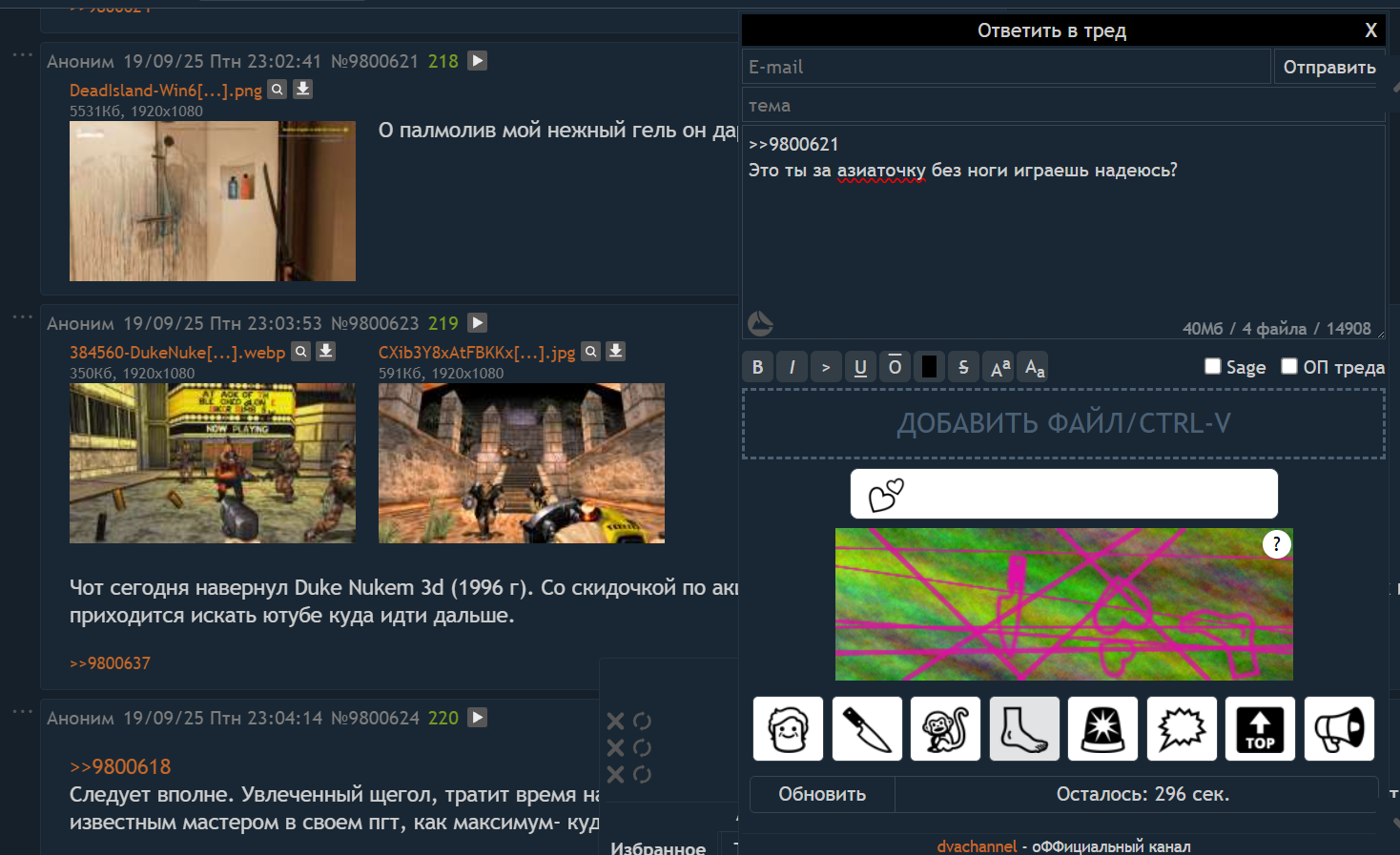Send the reply with Отправить
Image resolution: width=1400 pixels, height=855 pixels.
coord(1329,68)
